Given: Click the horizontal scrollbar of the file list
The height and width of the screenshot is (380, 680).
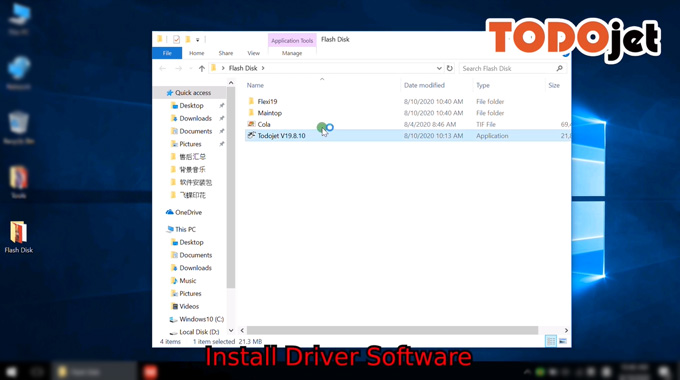Looking at the screenshot, I should point(392,331).
